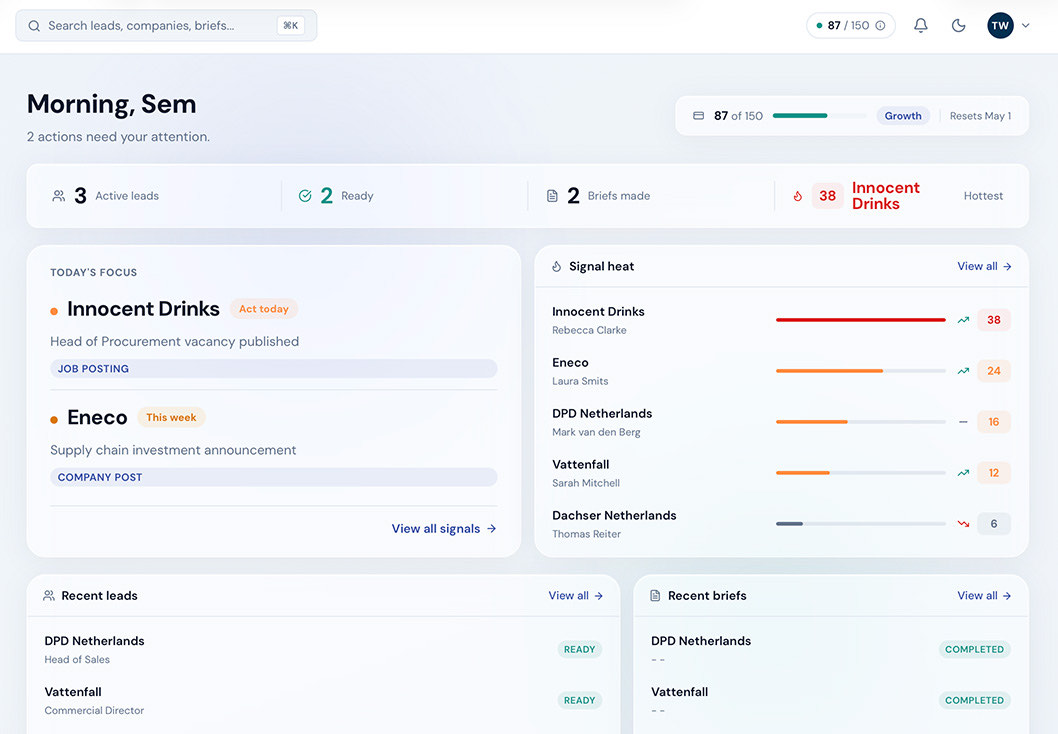Select the JOB POSTING signal tag
The width and height of the screenshot is (1058, 734).
[273, 368]
